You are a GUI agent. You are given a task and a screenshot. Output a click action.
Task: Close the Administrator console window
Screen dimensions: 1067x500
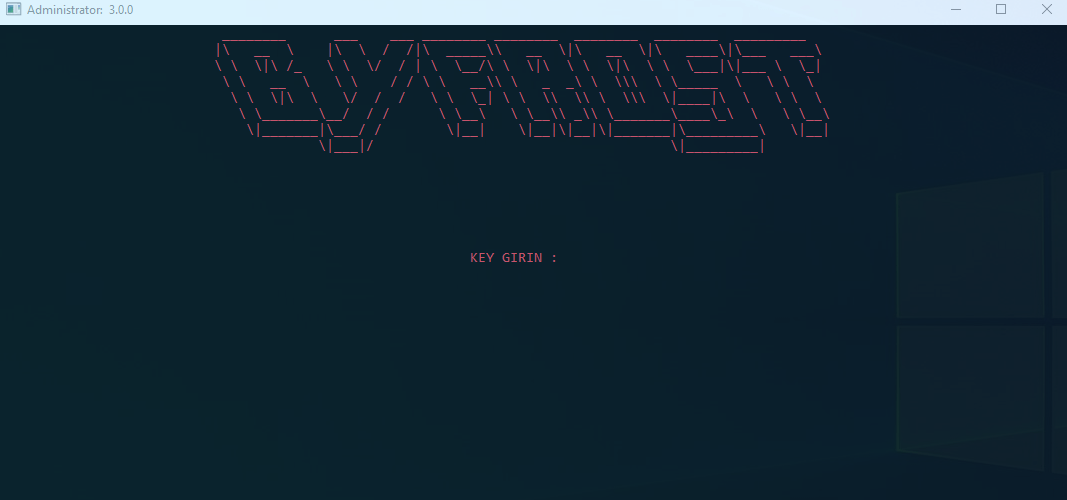pos(1047,10)
